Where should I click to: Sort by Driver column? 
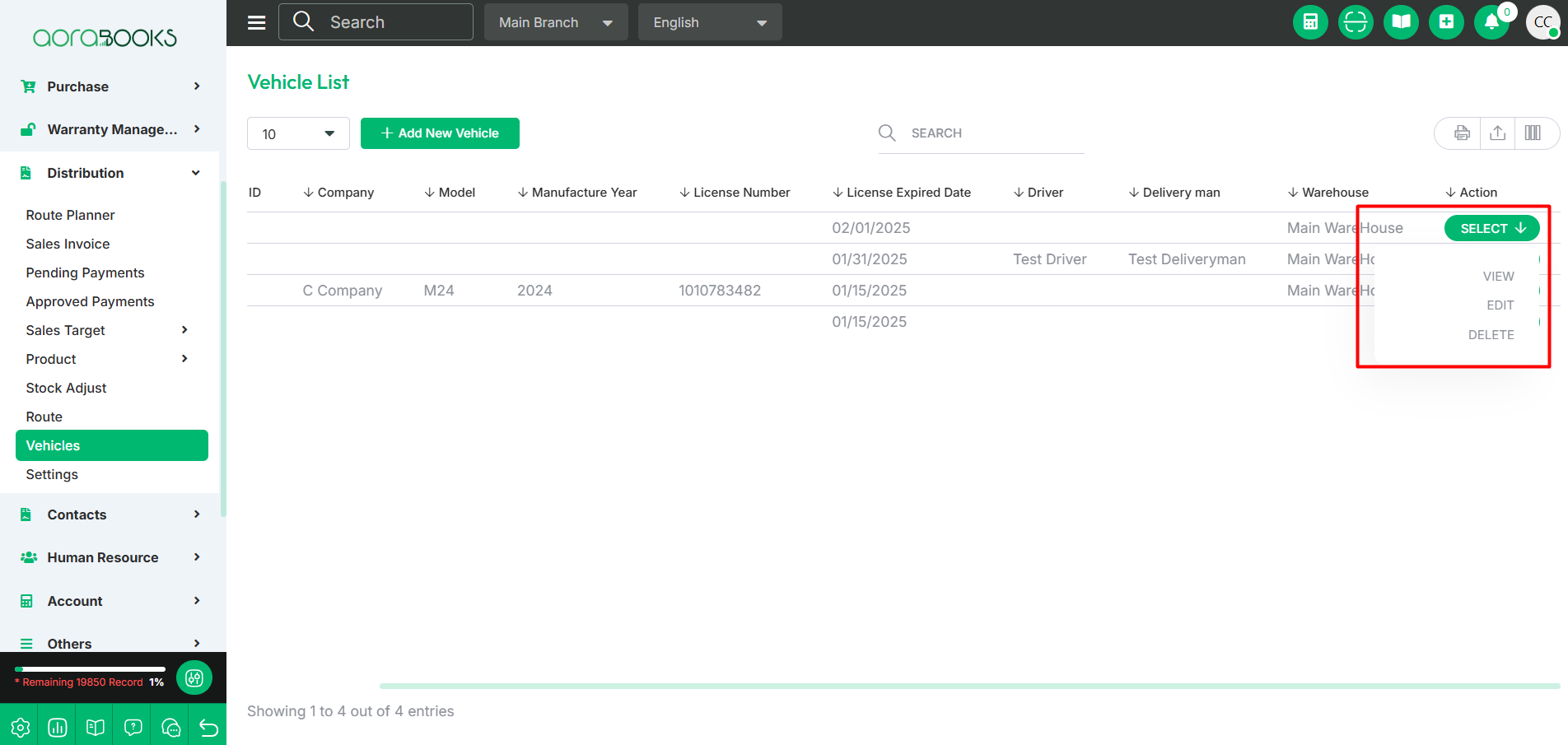1038,193
